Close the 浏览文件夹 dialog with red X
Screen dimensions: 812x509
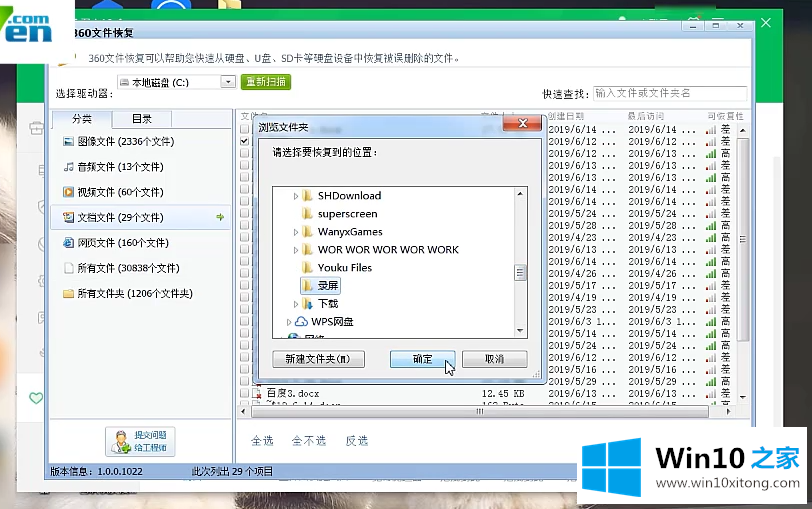(522, 123)
